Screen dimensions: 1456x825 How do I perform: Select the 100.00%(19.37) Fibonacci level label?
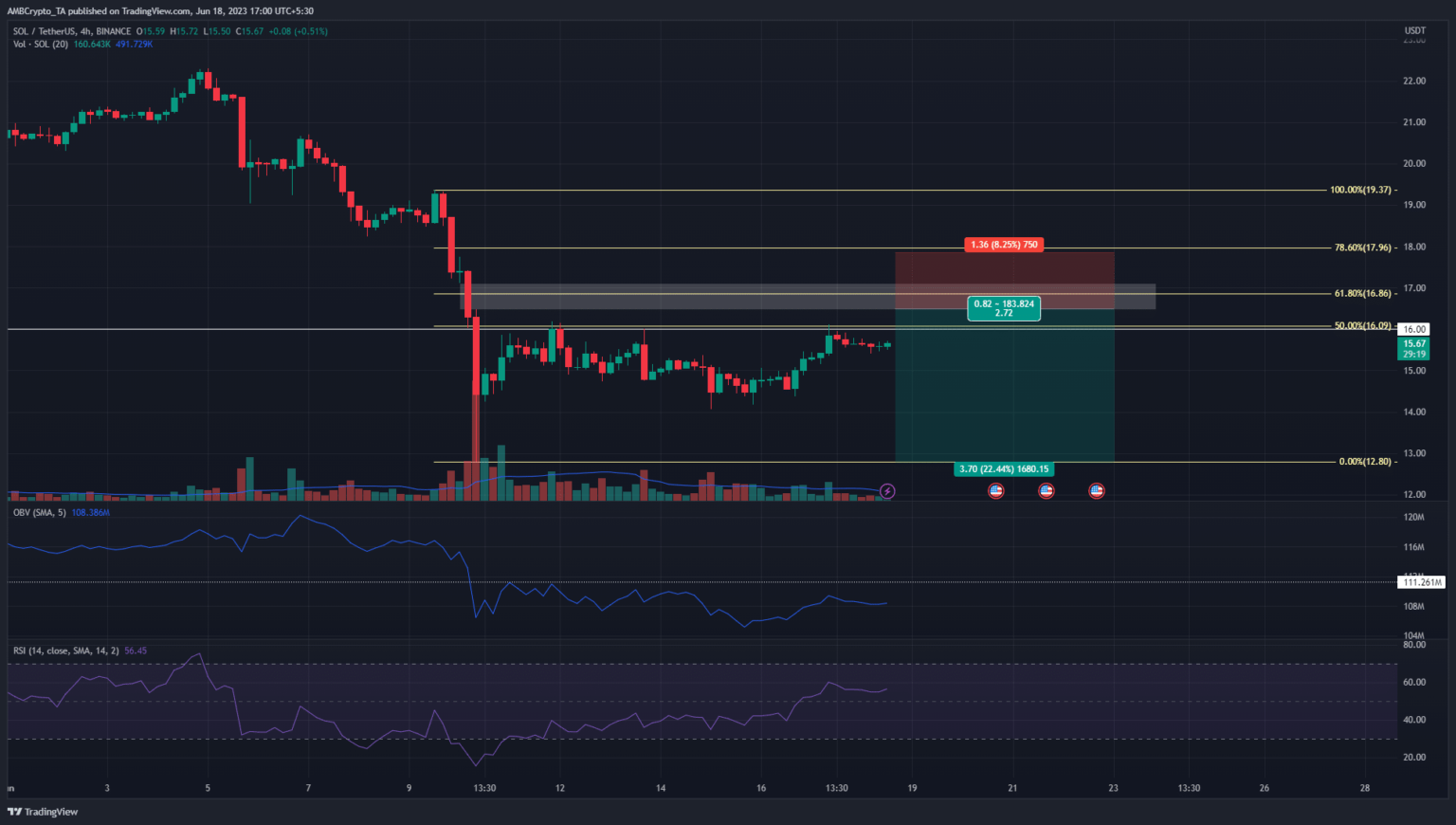1360,190
